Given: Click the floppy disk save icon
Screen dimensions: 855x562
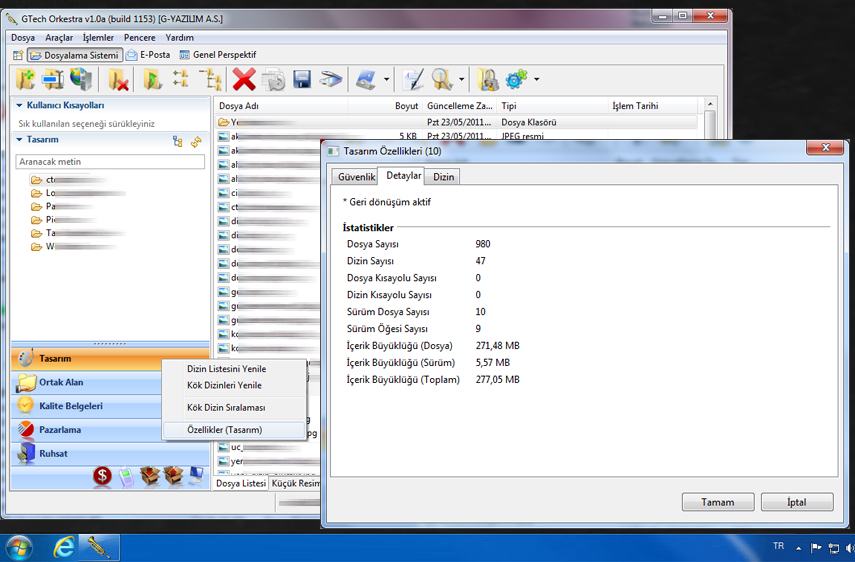Looking at the screenshot, I should pos(301,79).
